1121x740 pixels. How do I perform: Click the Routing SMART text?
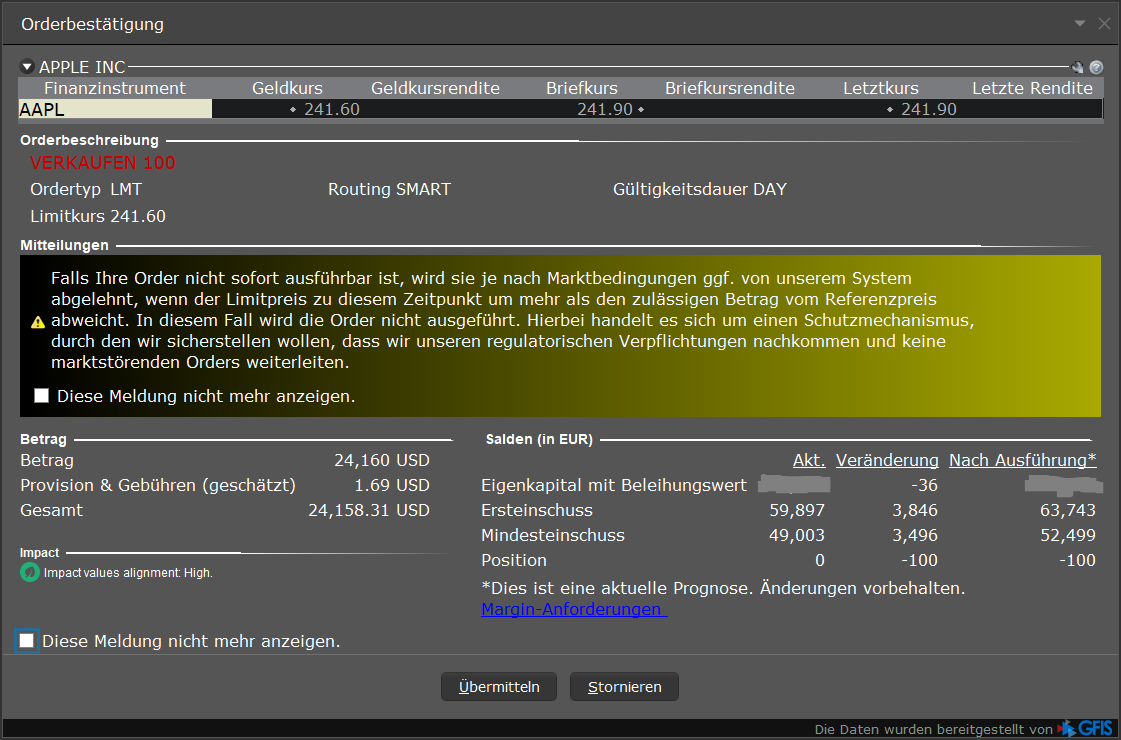(389, 189)
